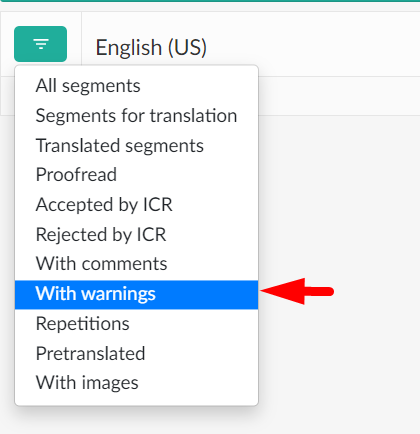Choose the Repetitions filter

(x=136, y=324)
